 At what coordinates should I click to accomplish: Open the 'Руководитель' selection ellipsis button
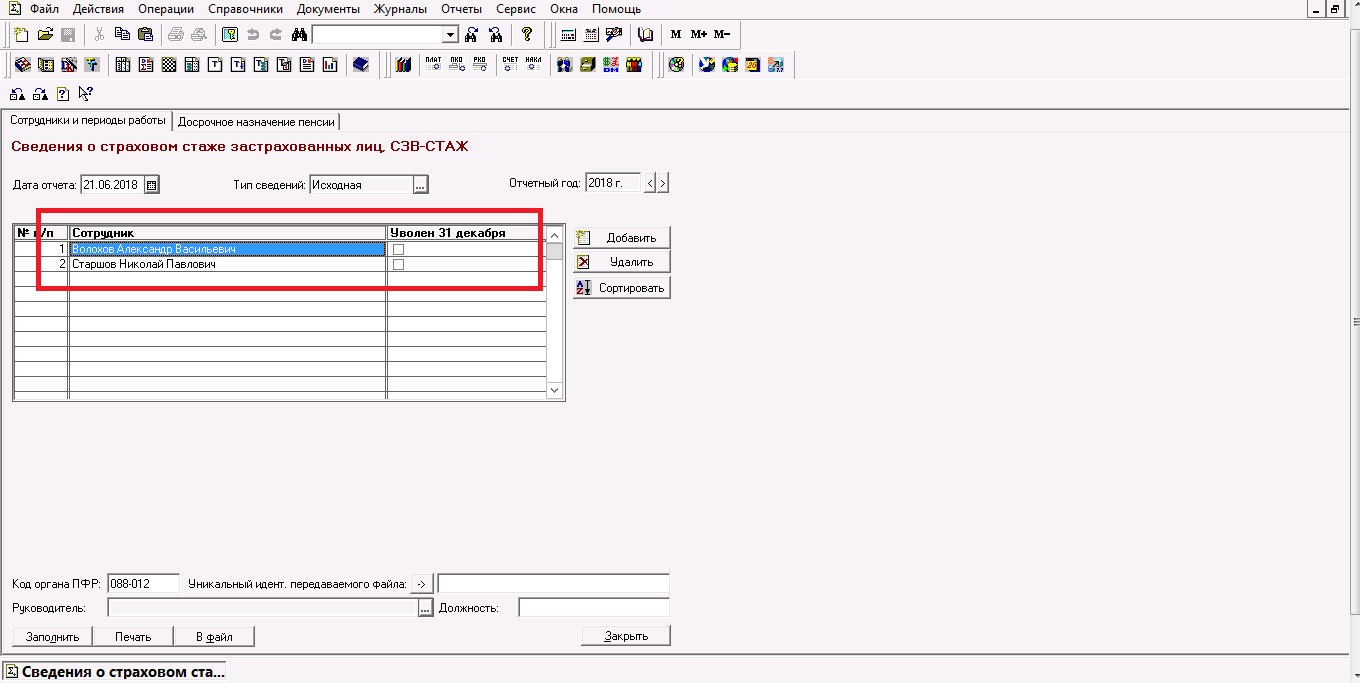[425, 608]
